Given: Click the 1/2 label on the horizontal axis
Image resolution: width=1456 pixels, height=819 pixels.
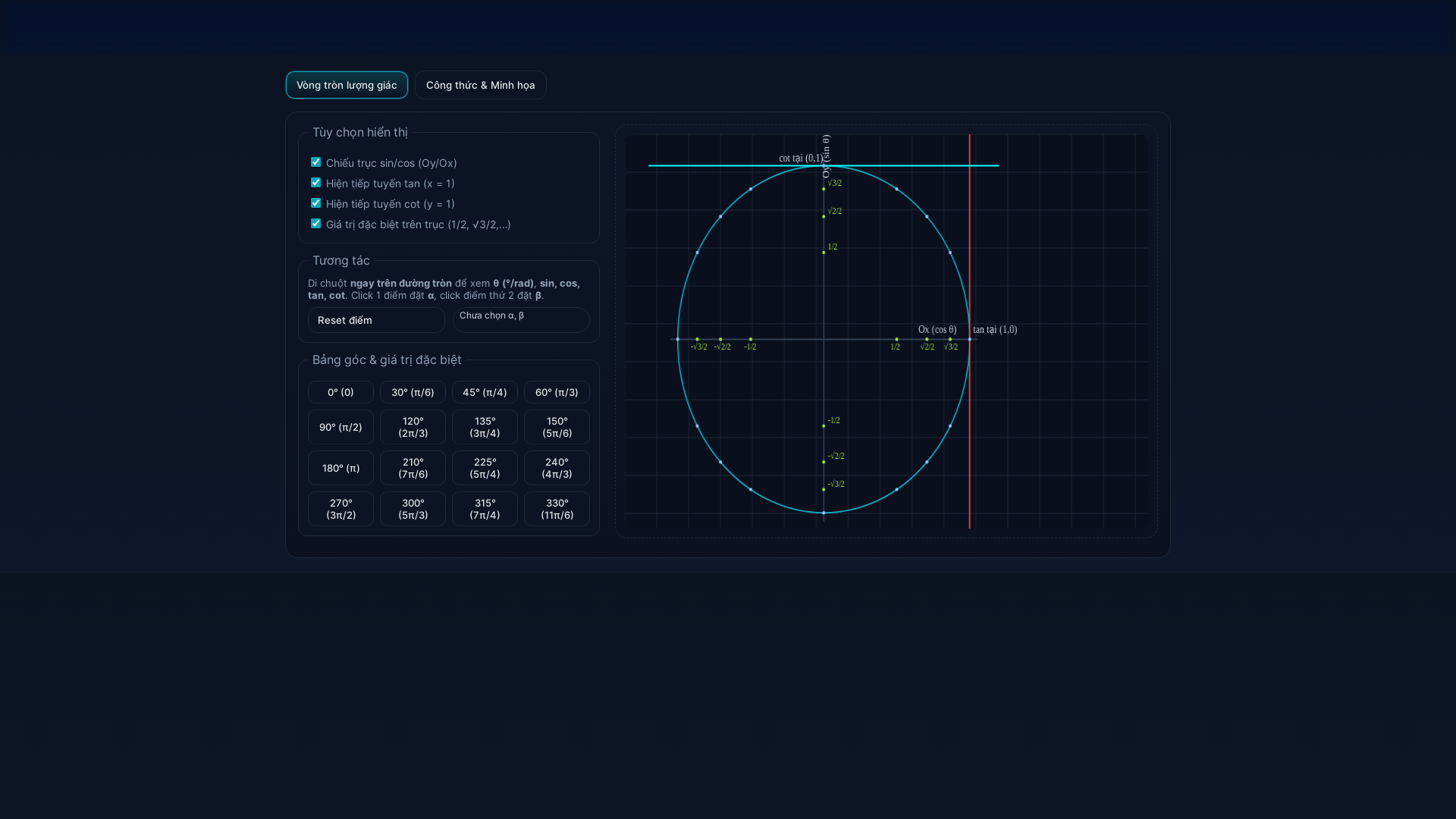Looking at the screenshot, I should (x=895, y=347).
